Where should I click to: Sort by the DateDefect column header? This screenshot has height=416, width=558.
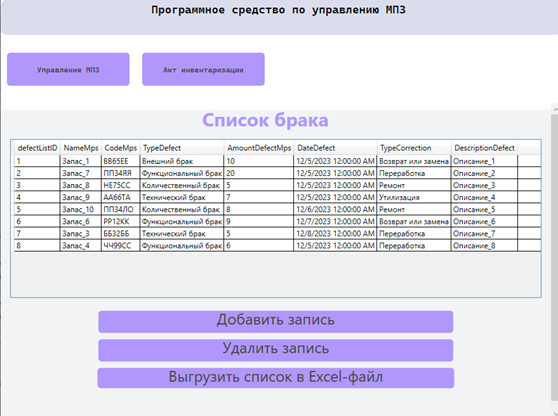(336, 148)
